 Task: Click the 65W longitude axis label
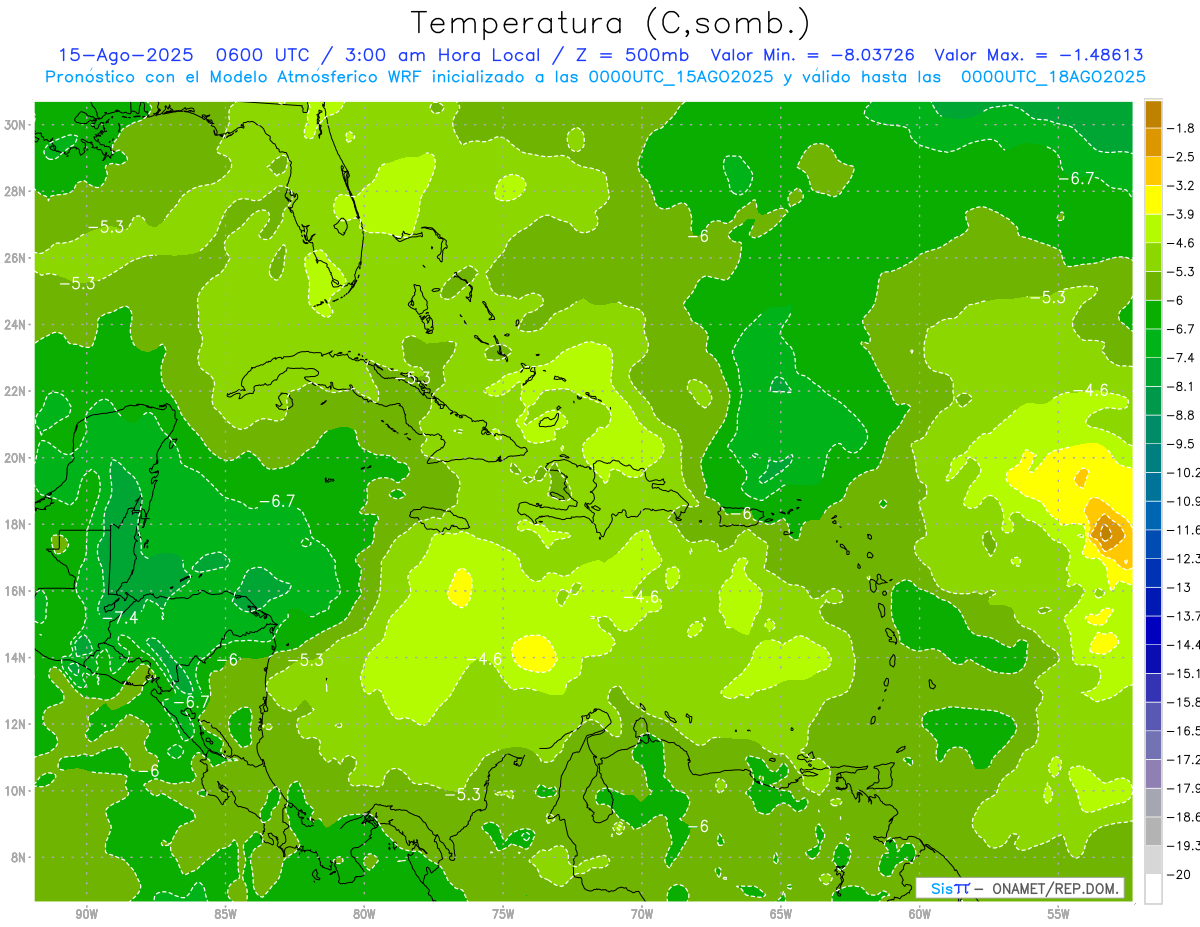781,914
